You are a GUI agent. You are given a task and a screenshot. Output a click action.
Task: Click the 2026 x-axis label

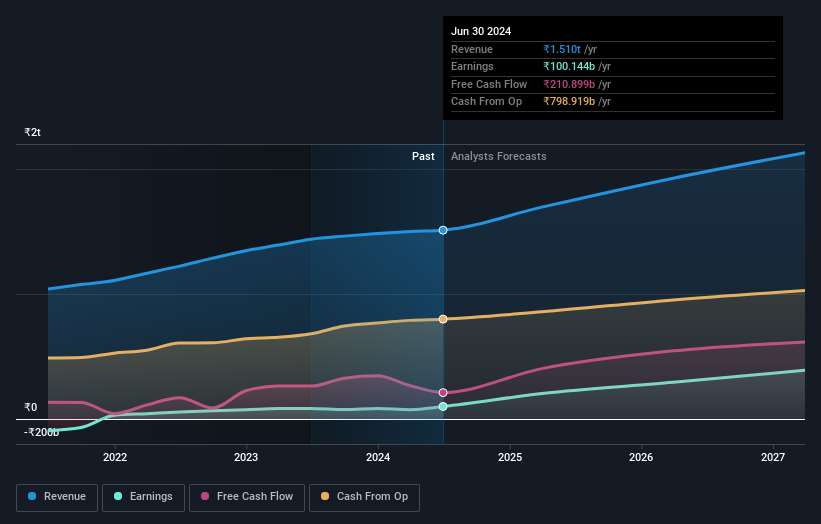tap(641, 457)
